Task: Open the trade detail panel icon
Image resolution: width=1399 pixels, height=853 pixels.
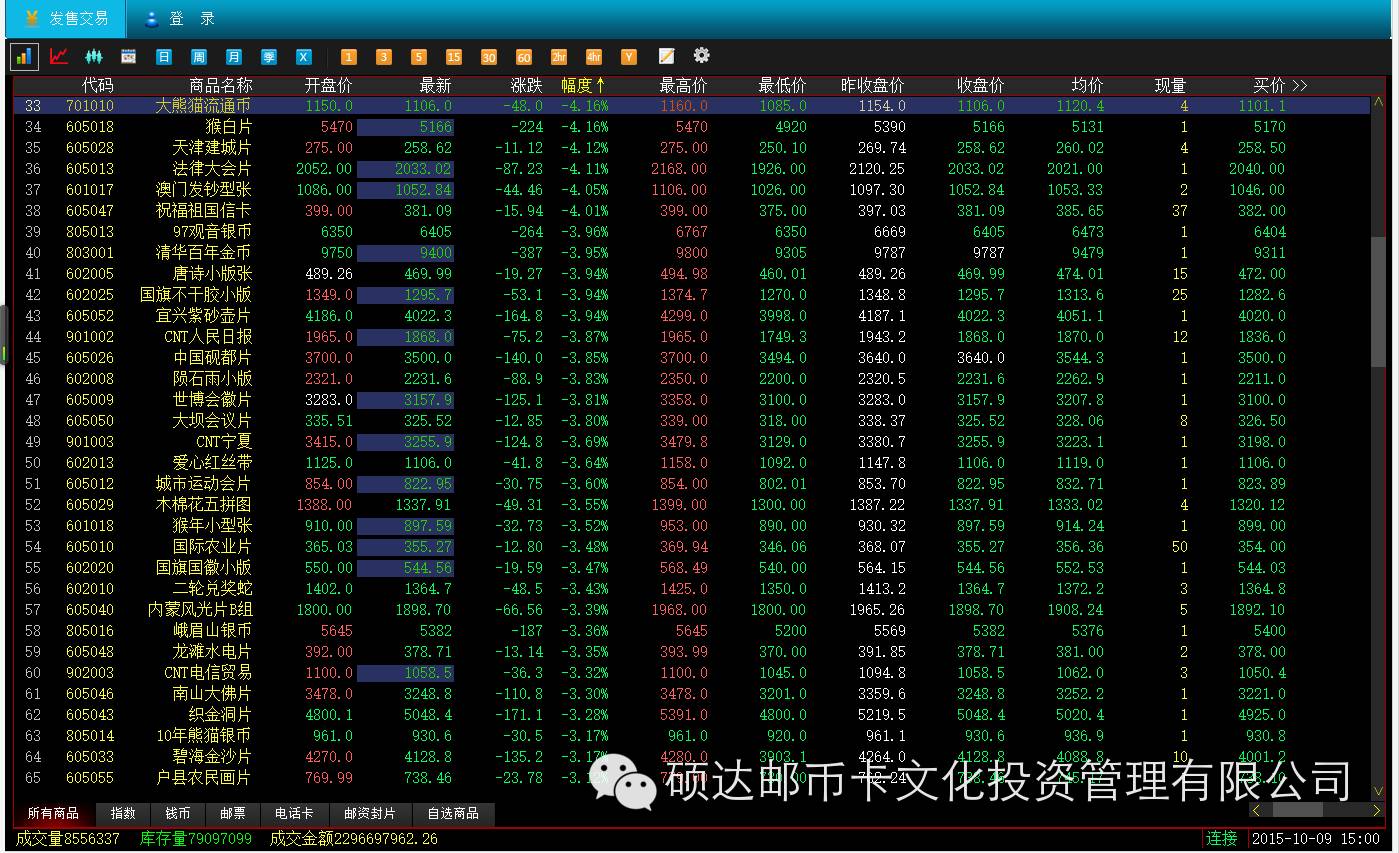Action: [128, 57]
